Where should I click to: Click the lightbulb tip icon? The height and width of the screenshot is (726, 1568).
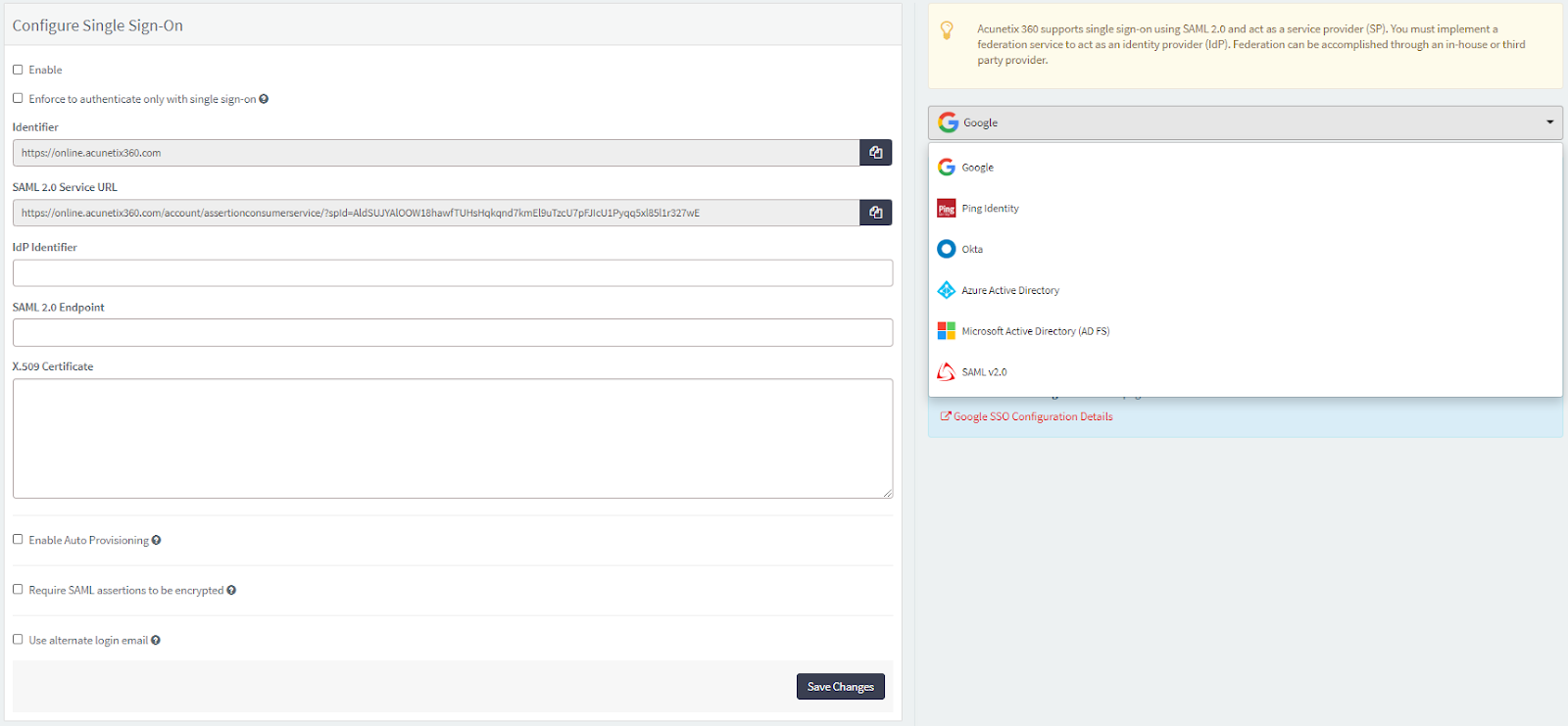[947, 30]
